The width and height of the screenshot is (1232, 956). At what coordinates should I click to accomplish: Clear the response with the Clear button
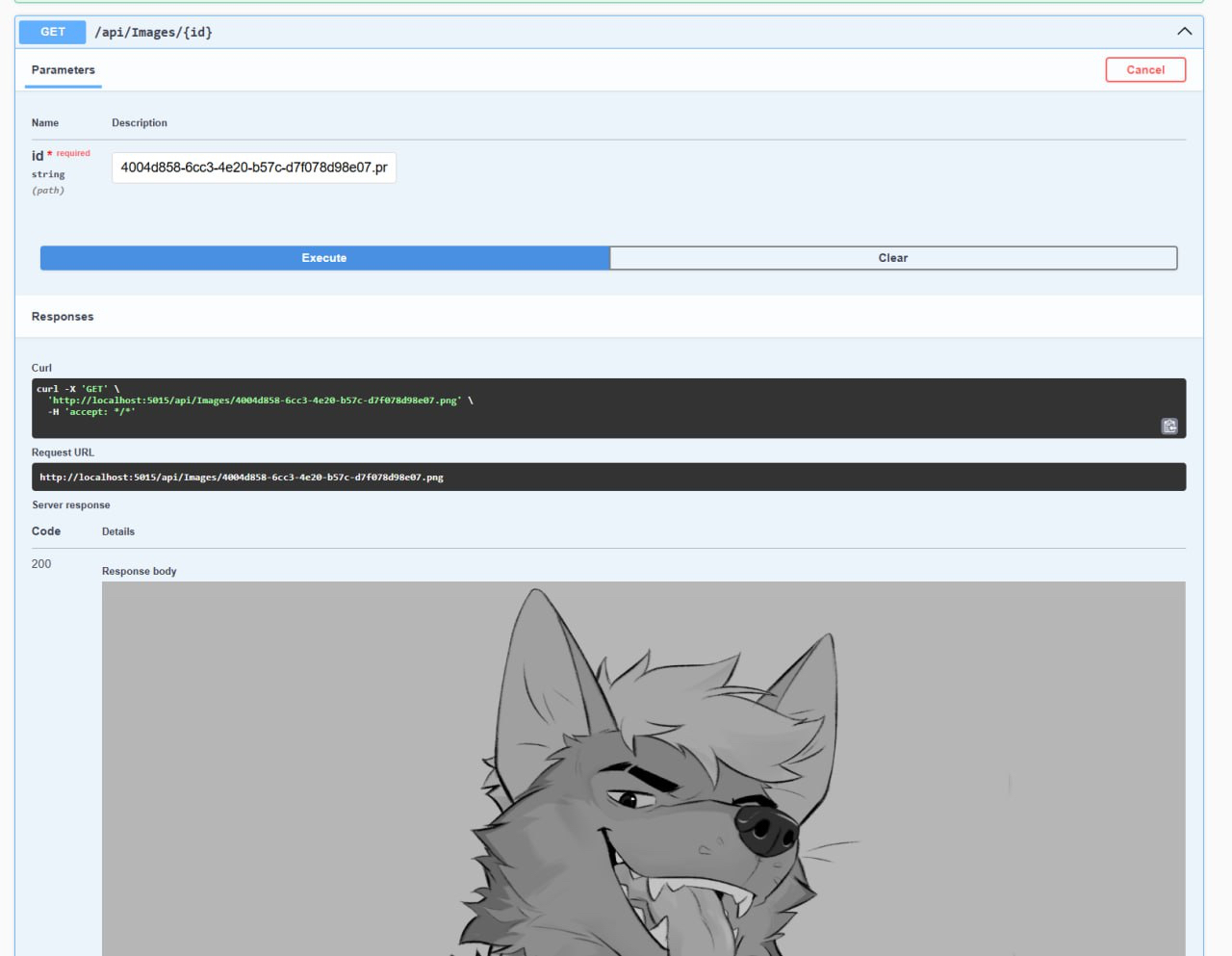[892, 258]
